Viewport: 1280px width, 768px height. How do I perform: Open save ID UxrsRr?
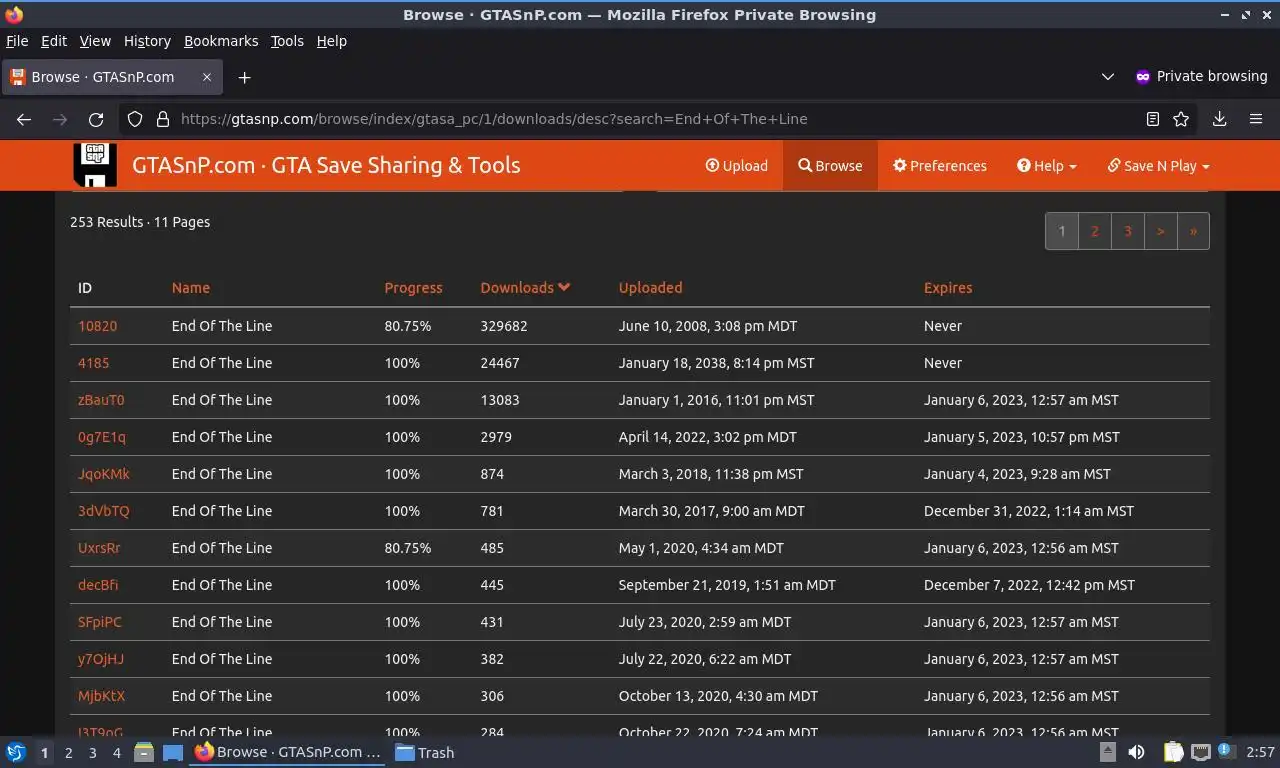pos(99,548)
